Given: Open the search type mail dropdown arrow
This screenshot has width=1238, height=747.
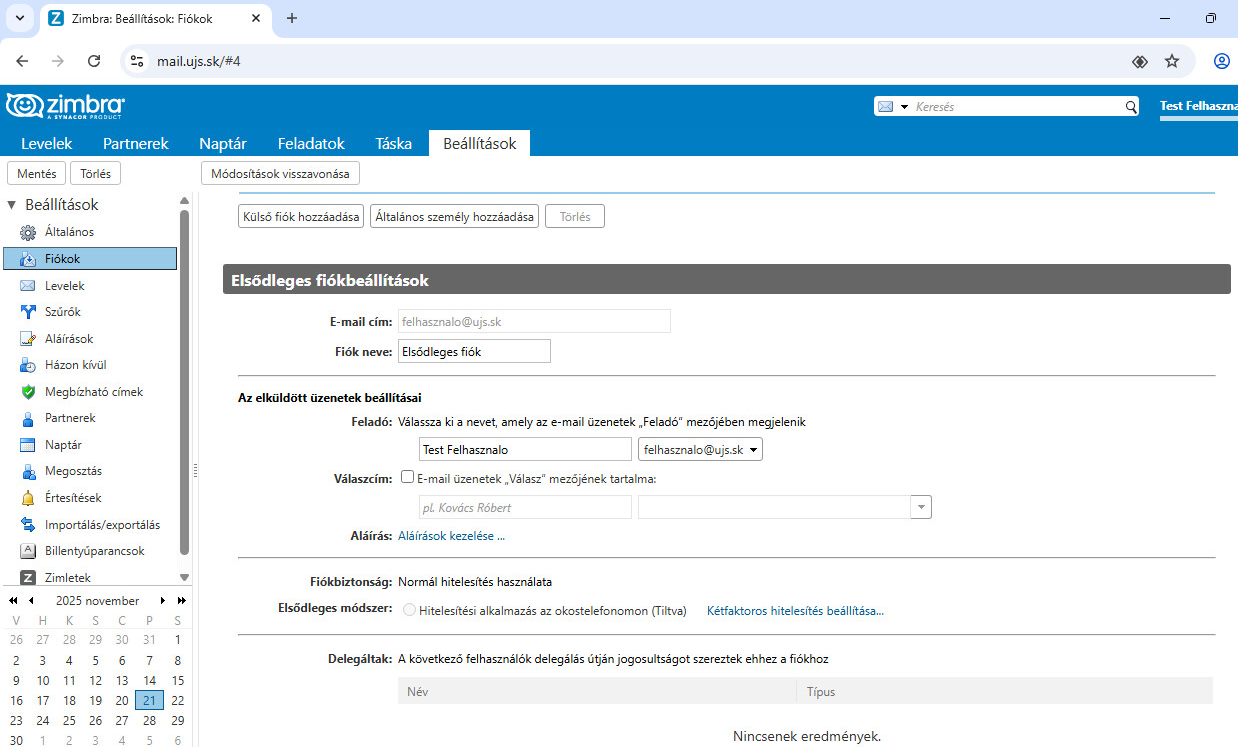Looking at the screenshot, I should tap(904, 107).
